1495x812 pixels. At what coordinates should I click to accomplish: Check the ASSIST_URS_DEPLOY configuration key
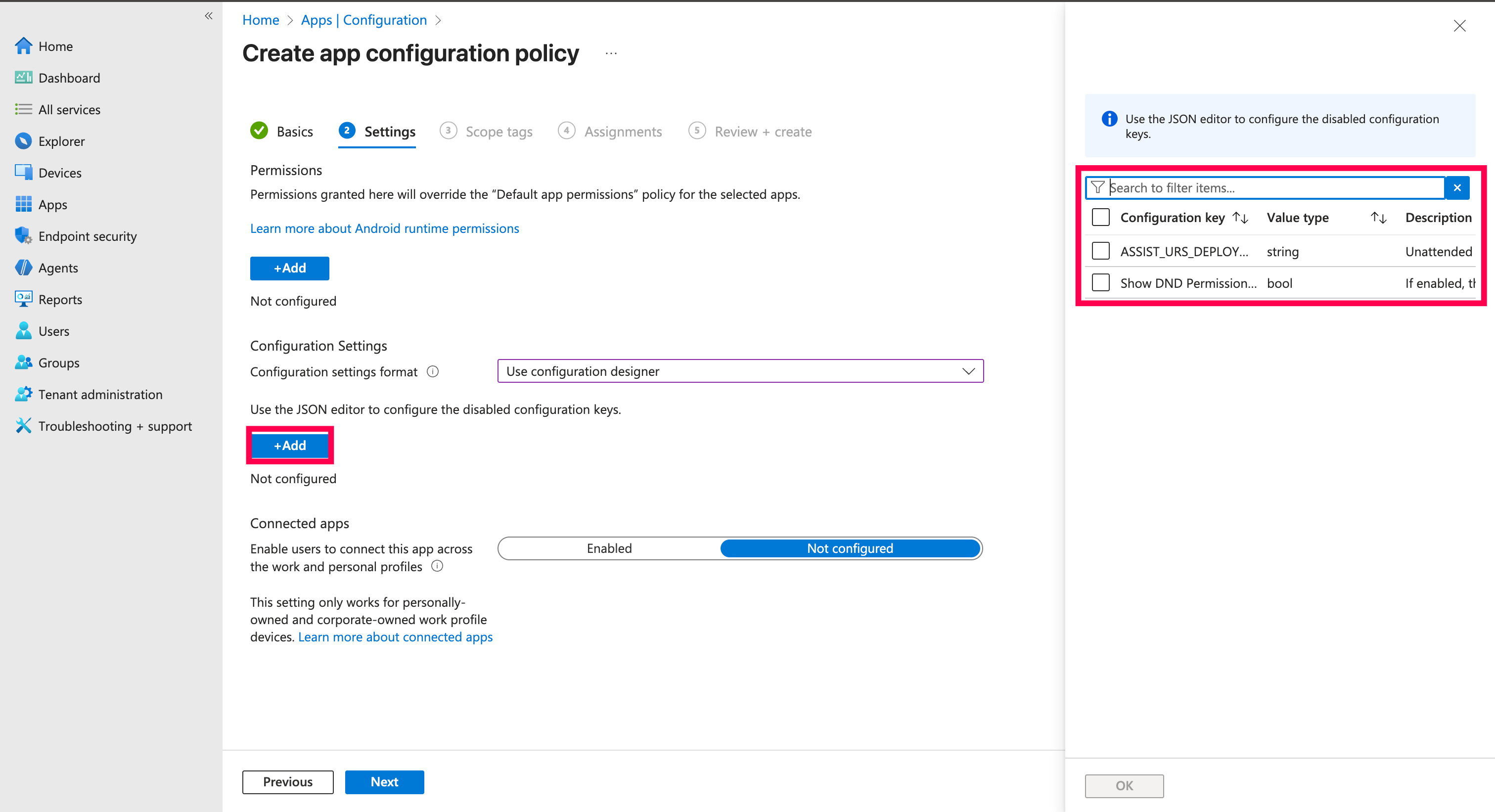tap(1100, 251)
